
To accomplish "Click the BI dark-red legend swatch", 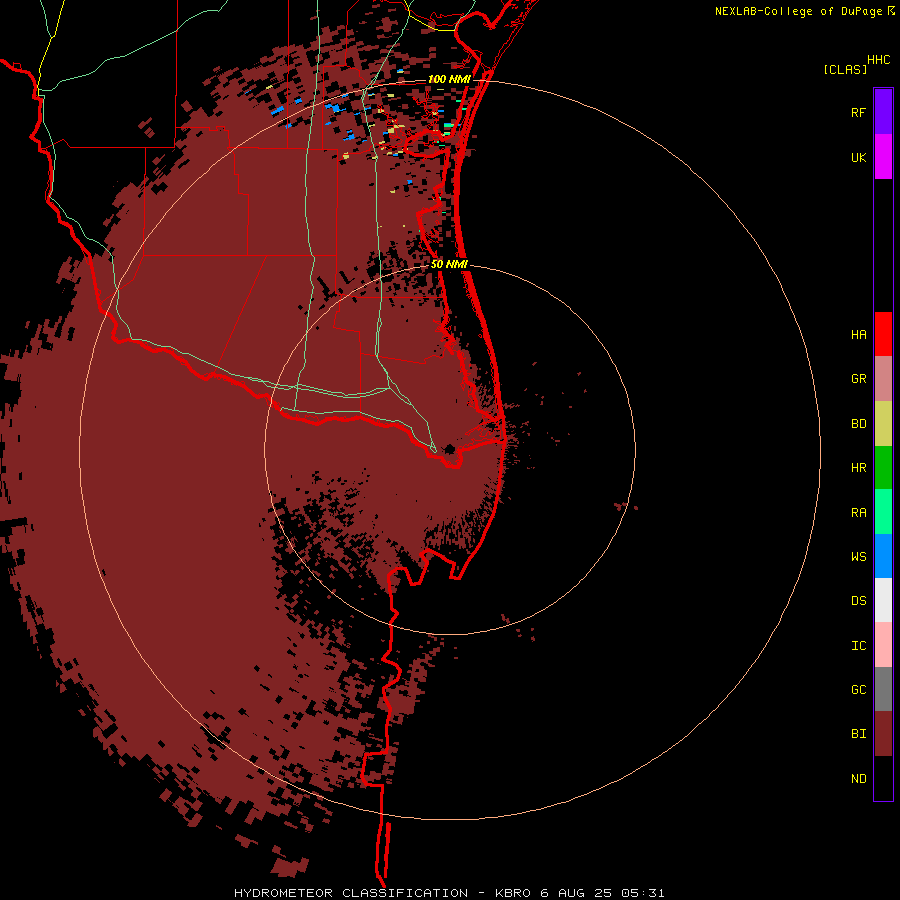I will point(883,734).
